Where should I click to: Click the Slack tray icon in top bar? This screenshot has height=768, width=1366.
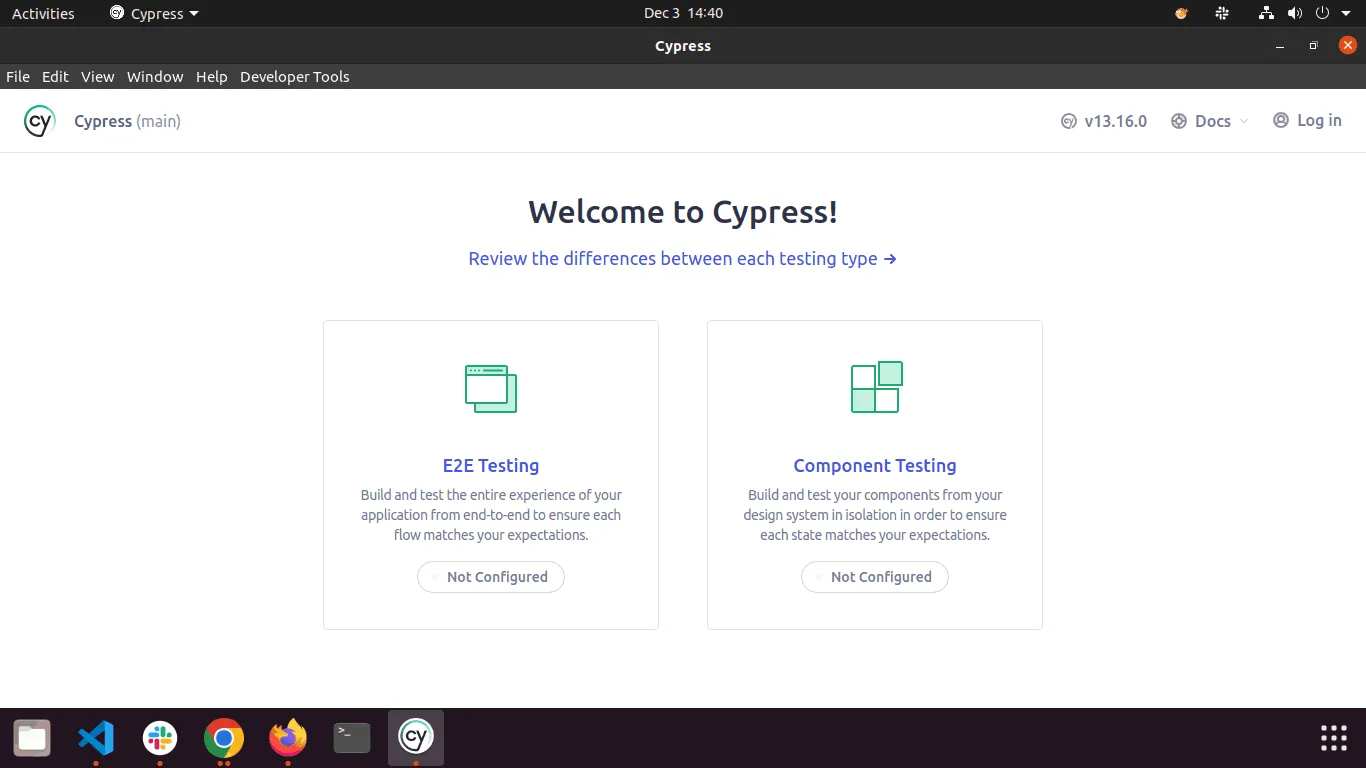[1222, 13]
